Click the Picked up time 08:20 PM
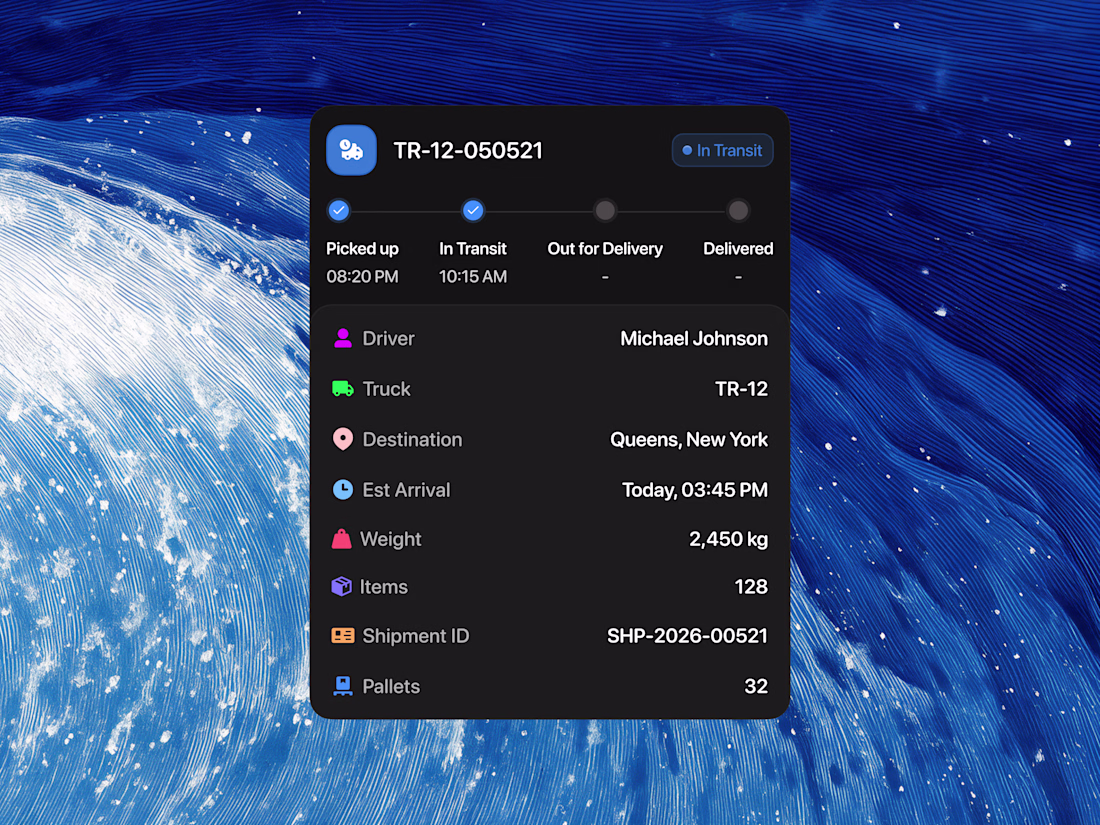1100x825 pixels. (x=362, y=276)
